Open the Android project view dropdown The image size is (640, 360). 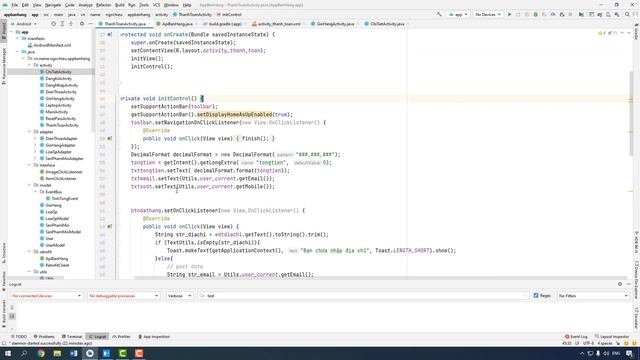click(x=24, y=24)
